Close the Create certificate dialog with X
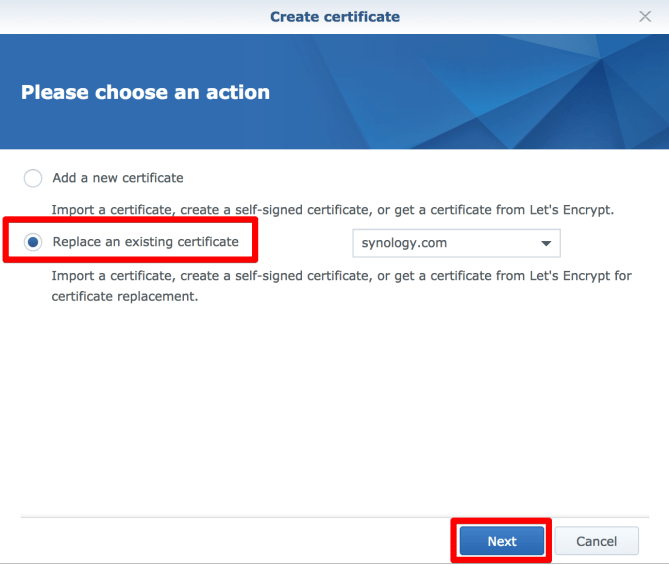Screen dimensions: 669x565 pos(645,17)
